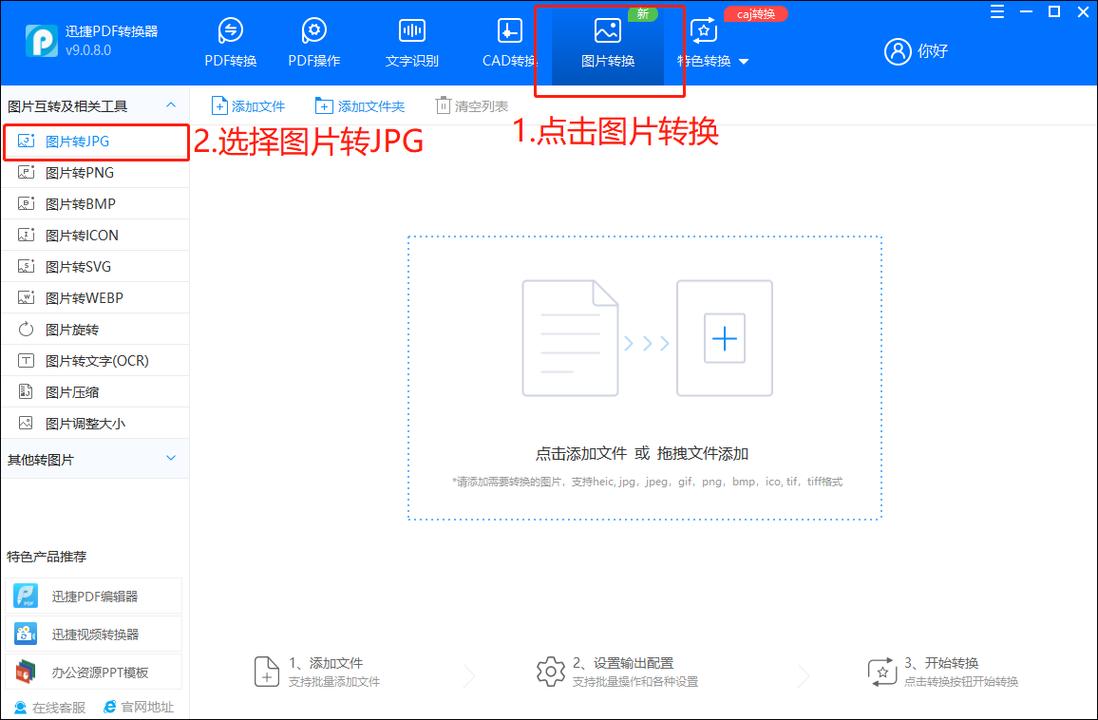Click 支持批量添加文件 step text
1098x720 pixels.
[x=334, y=682]
